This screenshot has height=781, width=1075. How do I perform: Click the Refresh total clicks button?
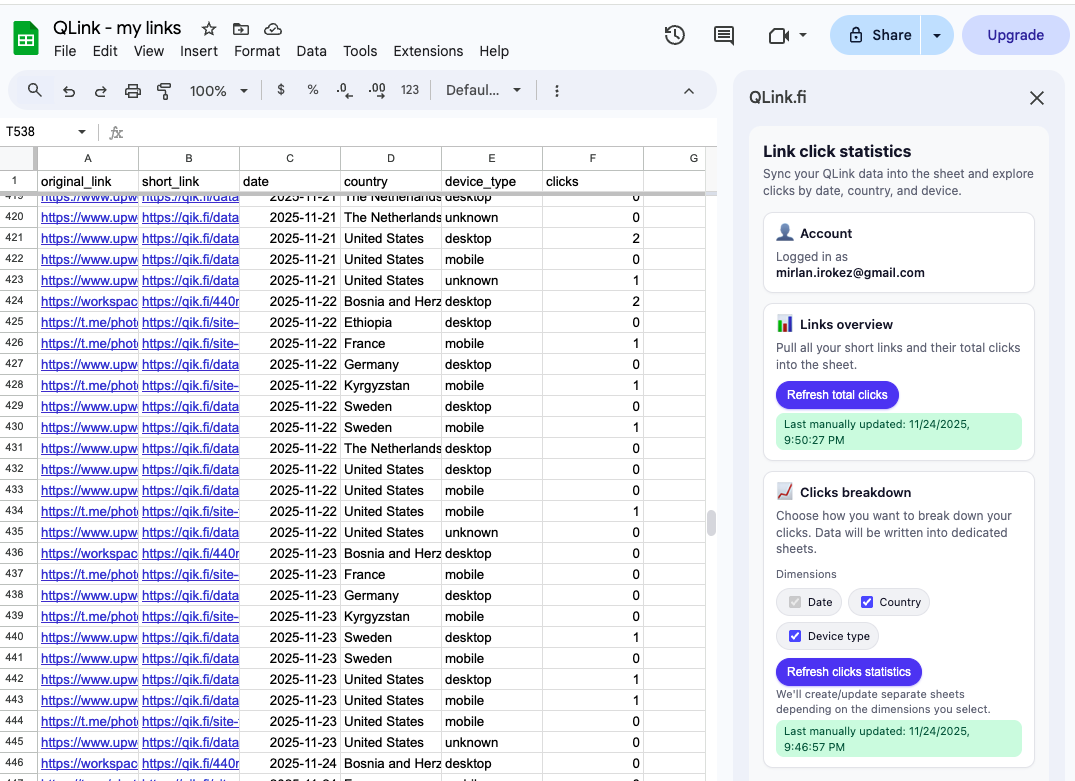point(837,395)
